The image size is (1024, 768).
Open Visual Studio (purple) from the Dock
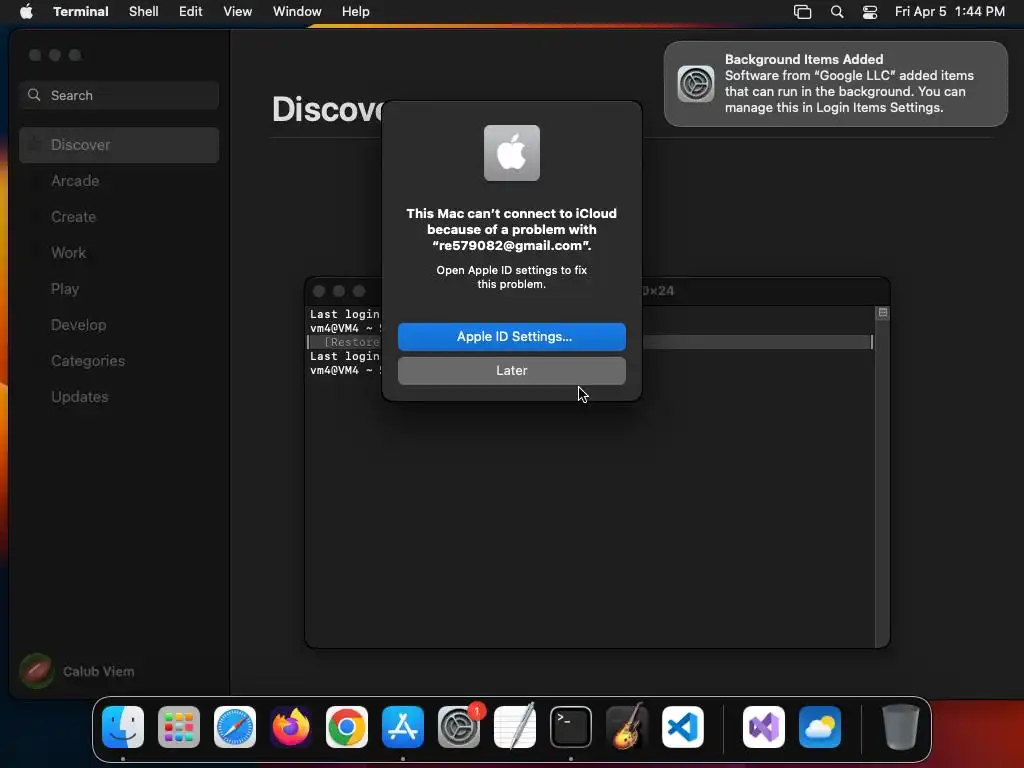coord(764,727)
